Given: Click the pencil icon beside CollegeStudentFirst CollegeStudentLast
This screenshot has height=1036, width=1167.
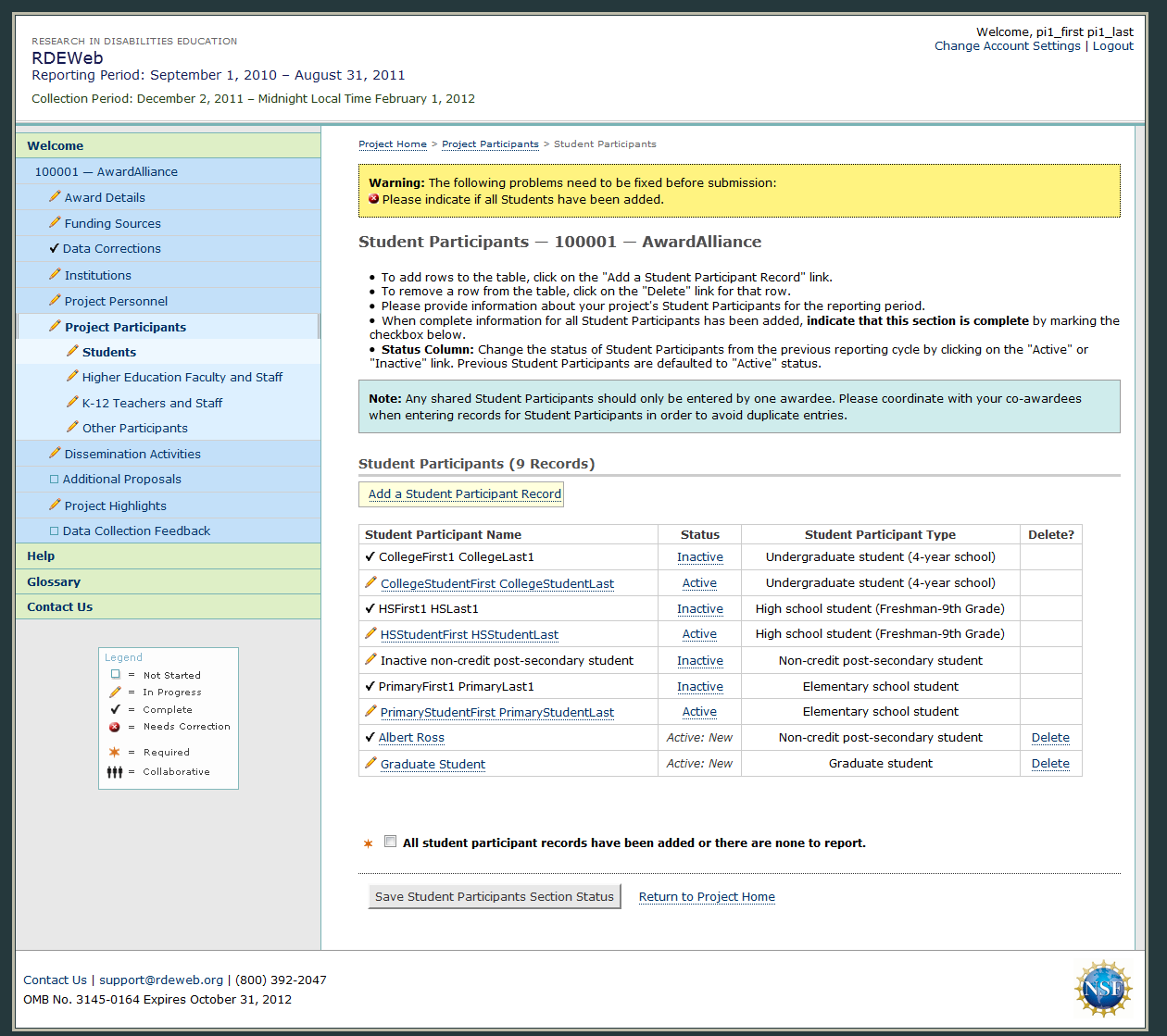Looking at the screenshot, I should click(x=370, y=582).
